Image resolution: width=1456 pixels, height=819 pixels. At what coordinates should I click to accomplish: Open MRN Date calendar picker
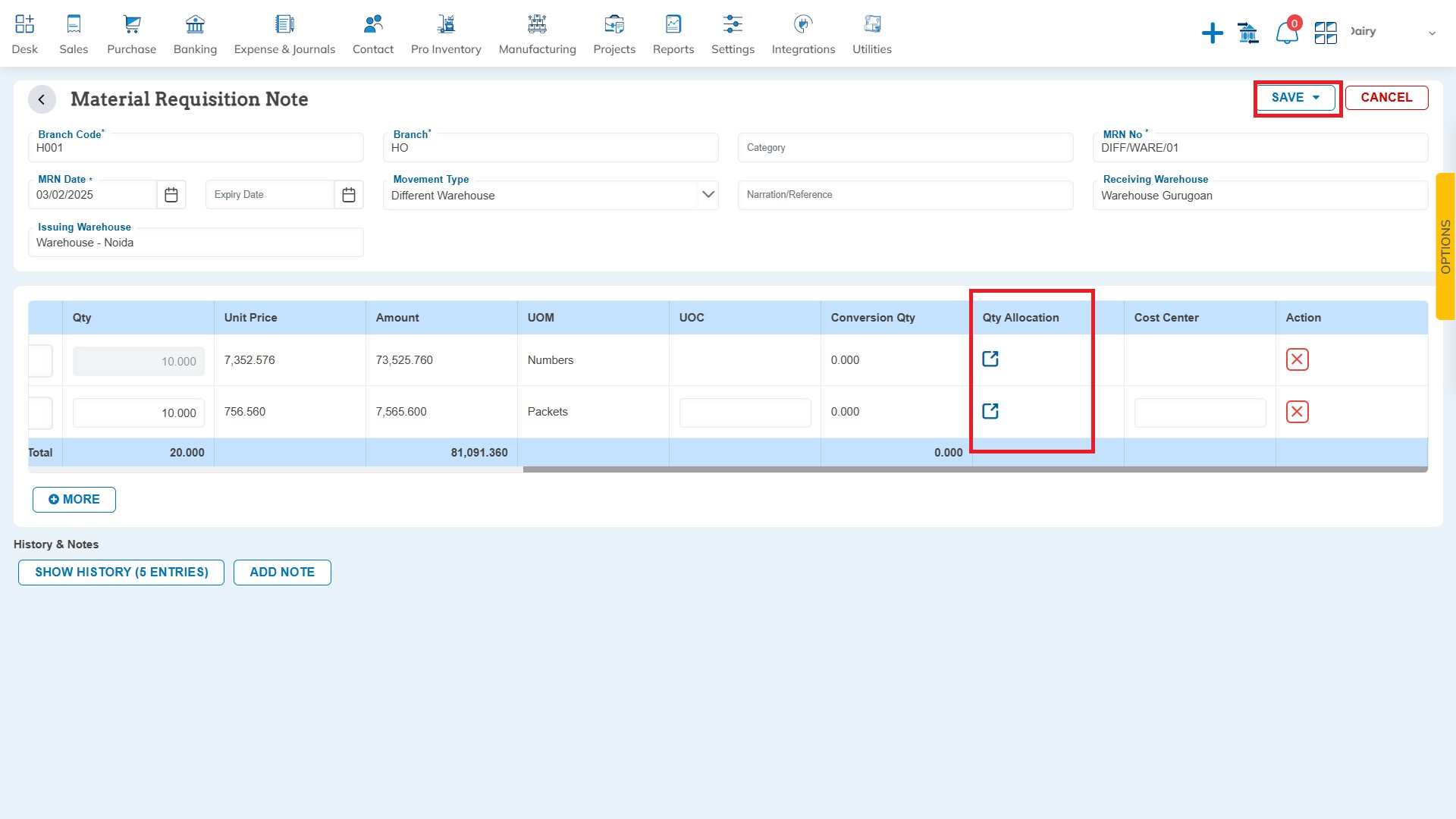[x=171, y=195]
